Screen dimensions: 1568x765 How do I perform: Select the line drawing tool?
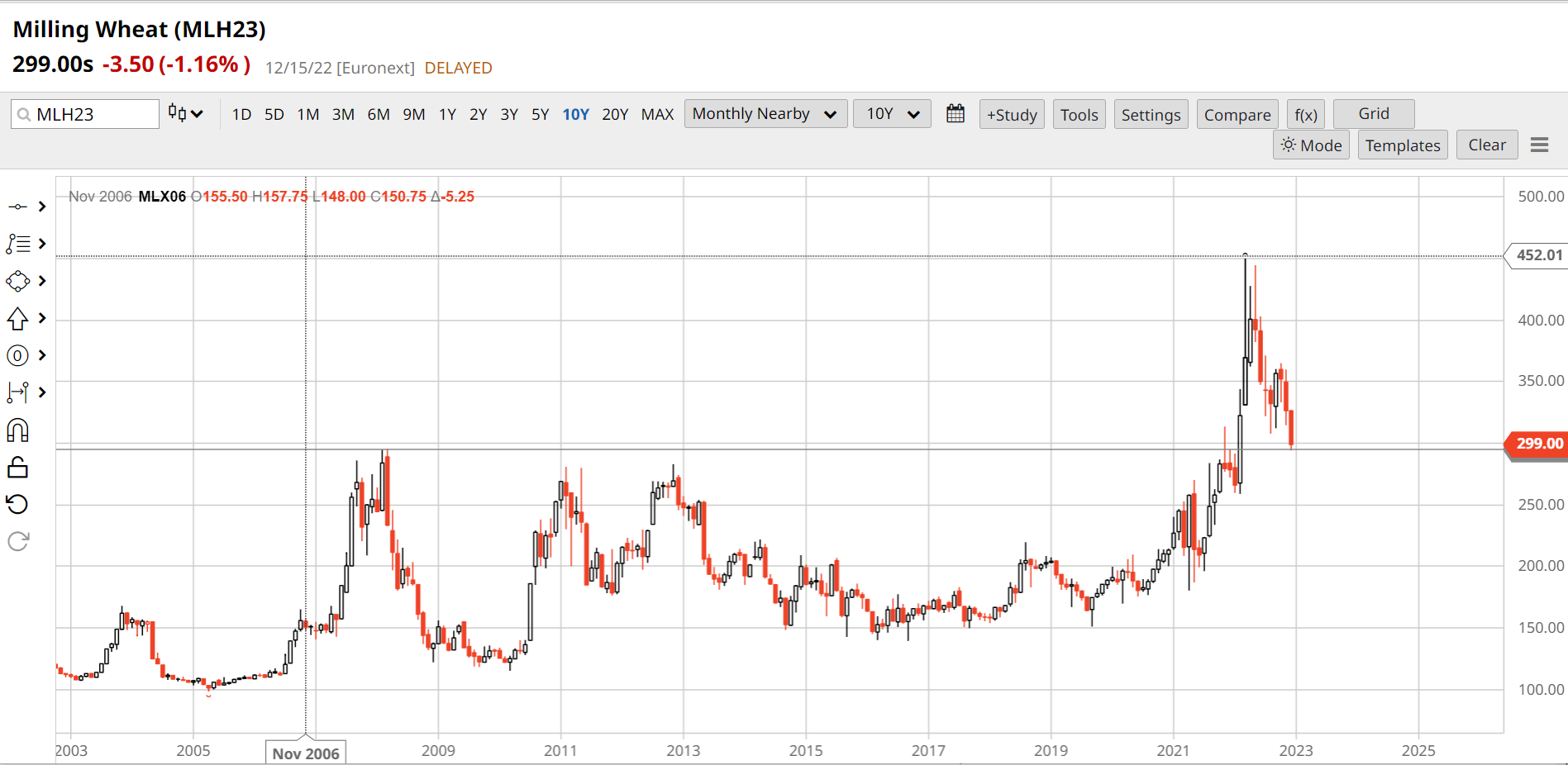click(x=17, y=207)
